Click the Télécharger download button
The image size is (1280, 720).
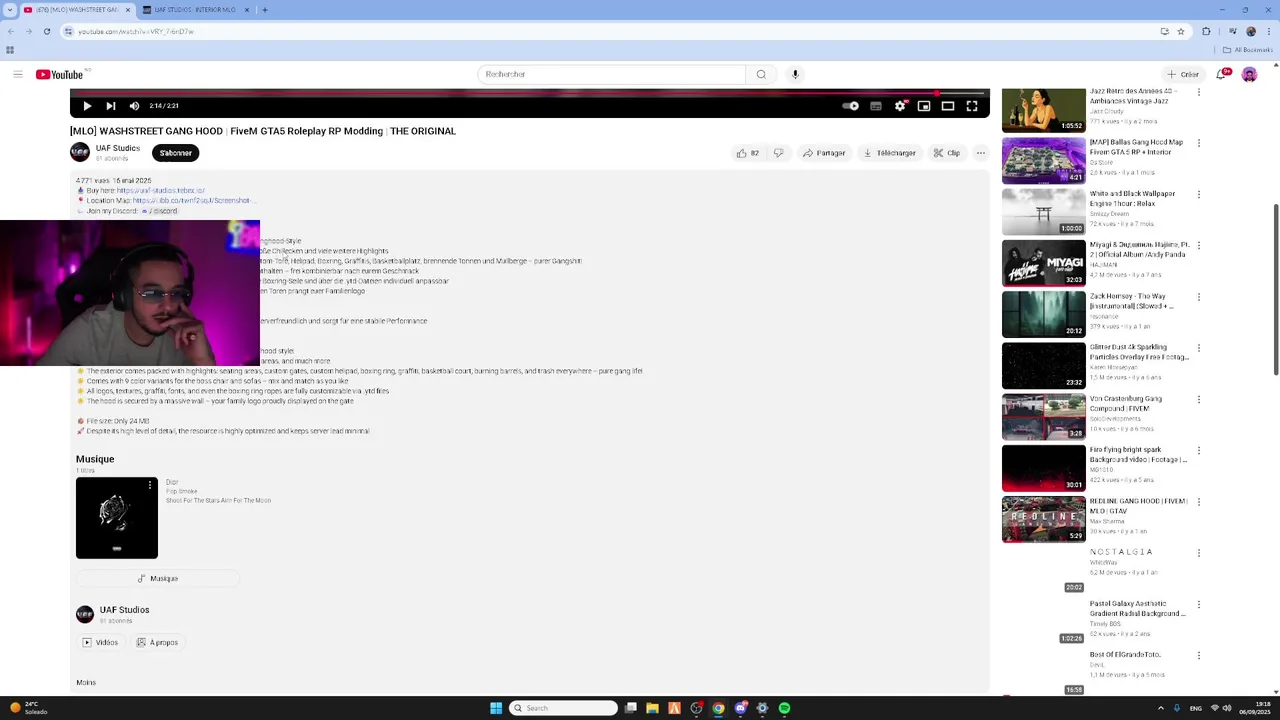tap(890, 153)
